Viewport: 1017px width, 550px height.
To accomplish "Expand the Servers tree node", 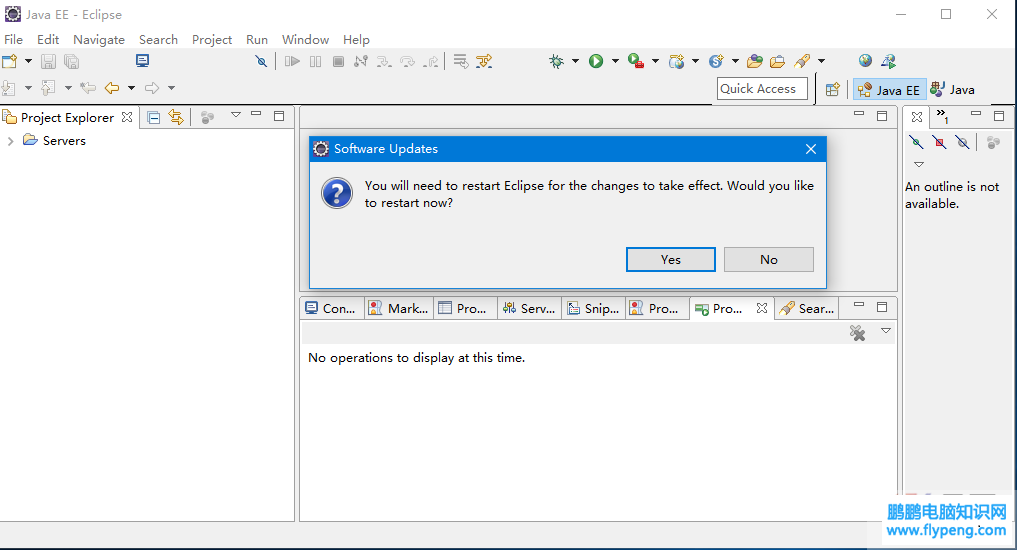I will point(10,141).
